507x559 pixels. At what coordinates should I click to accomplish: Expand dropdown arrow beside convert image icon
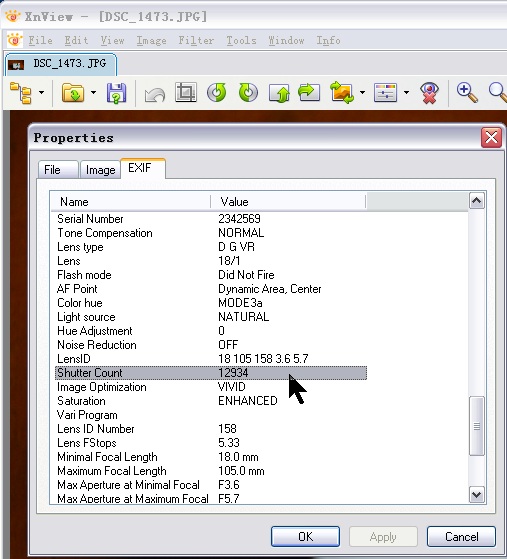[362, 92]
